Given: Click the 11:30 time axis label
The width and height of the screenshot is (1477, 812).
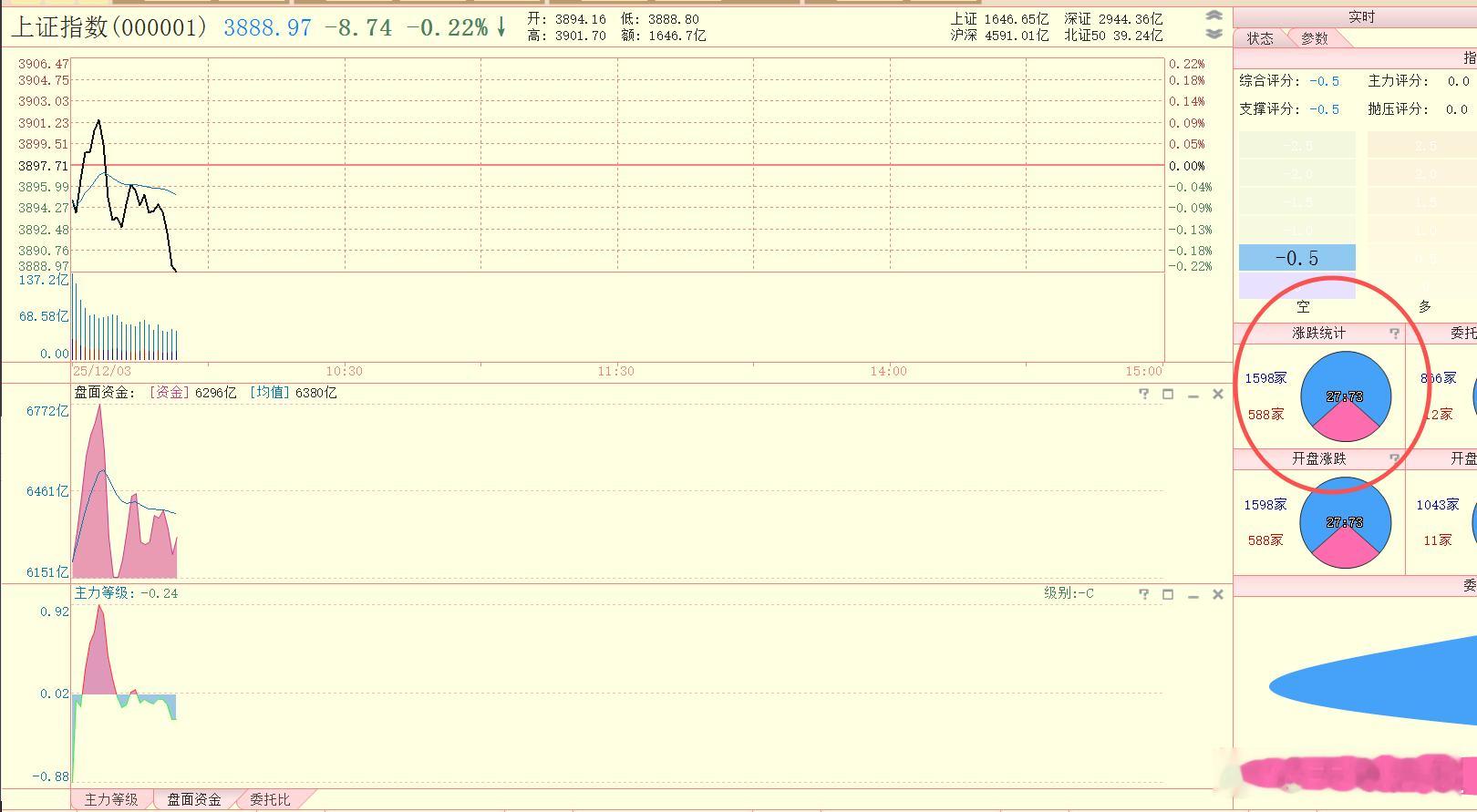Looking at the screenshot, I should point(616,371).
